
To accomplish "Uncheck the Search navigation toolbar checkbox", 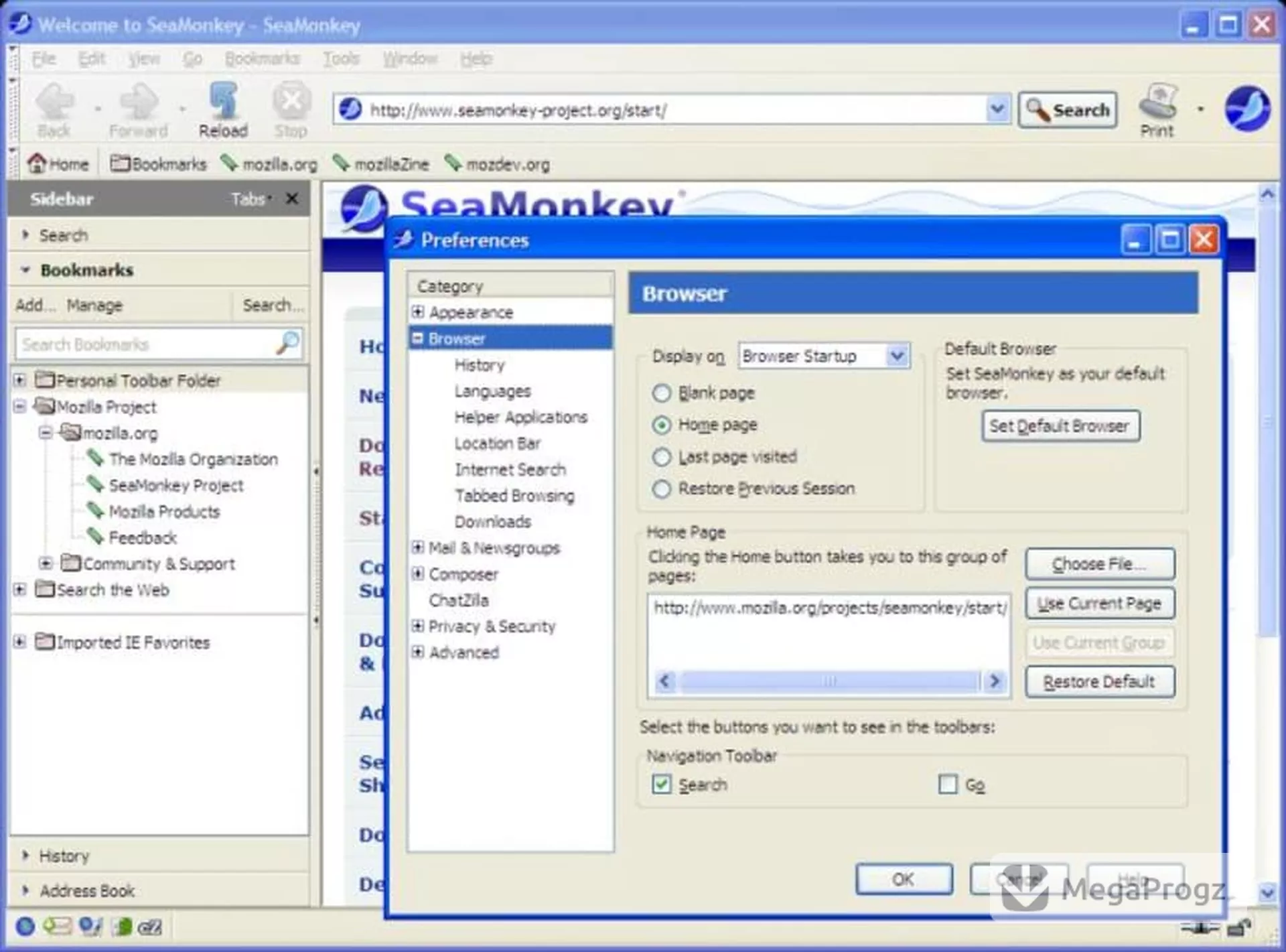I will tap(661, 784).
